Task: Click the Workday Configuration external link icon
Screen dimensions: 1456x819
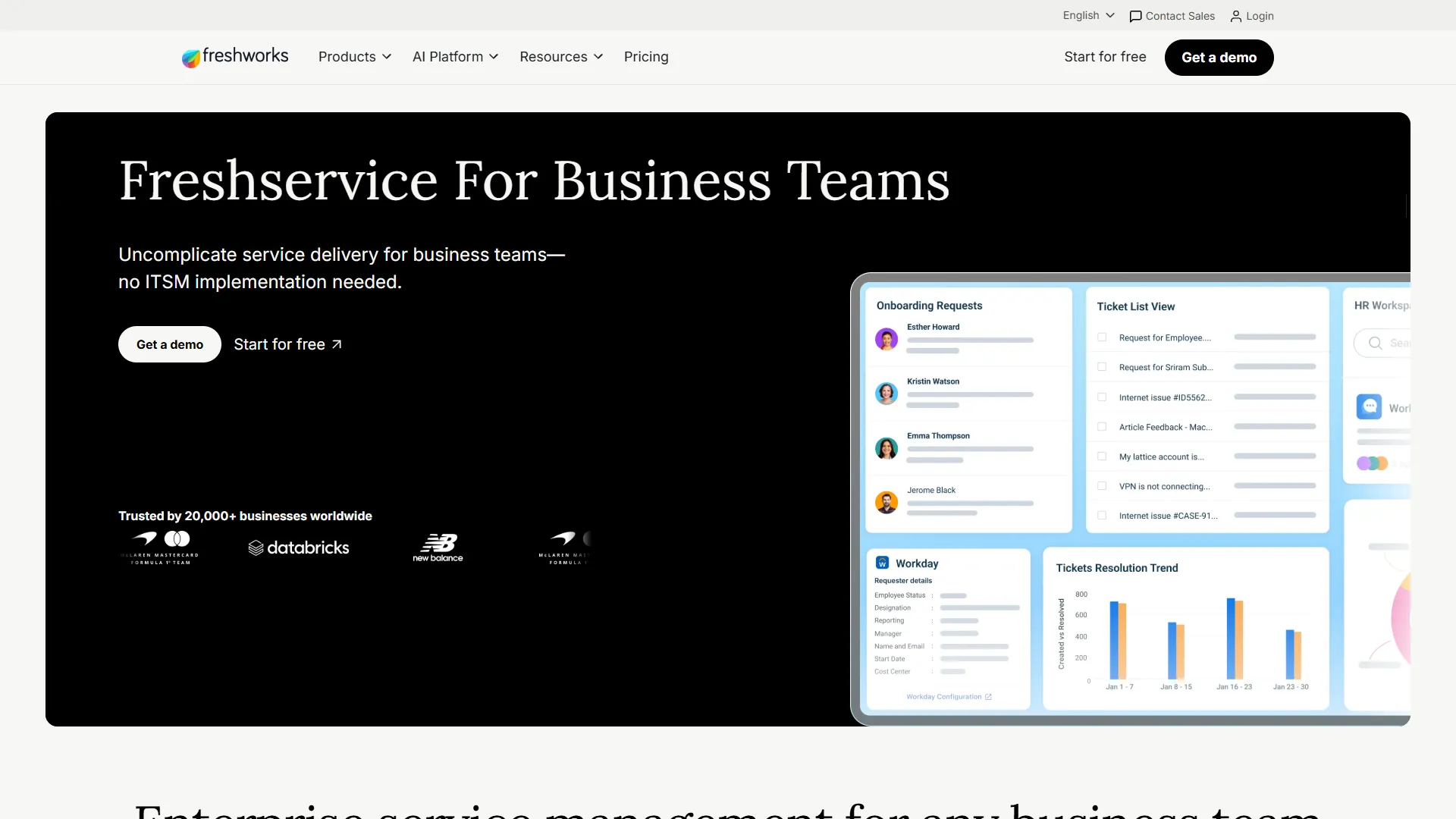Action: click(x=988, y=697)
